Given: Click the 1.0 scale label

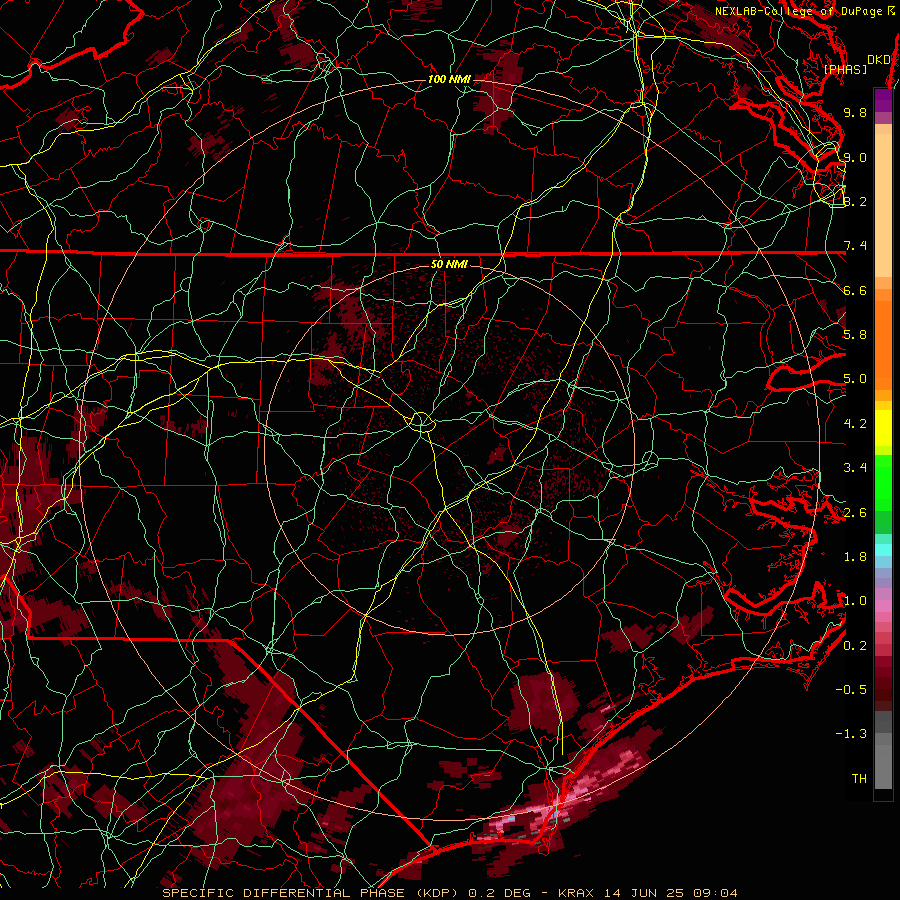Looking at the screenshot, I should (x=855, y=601).
